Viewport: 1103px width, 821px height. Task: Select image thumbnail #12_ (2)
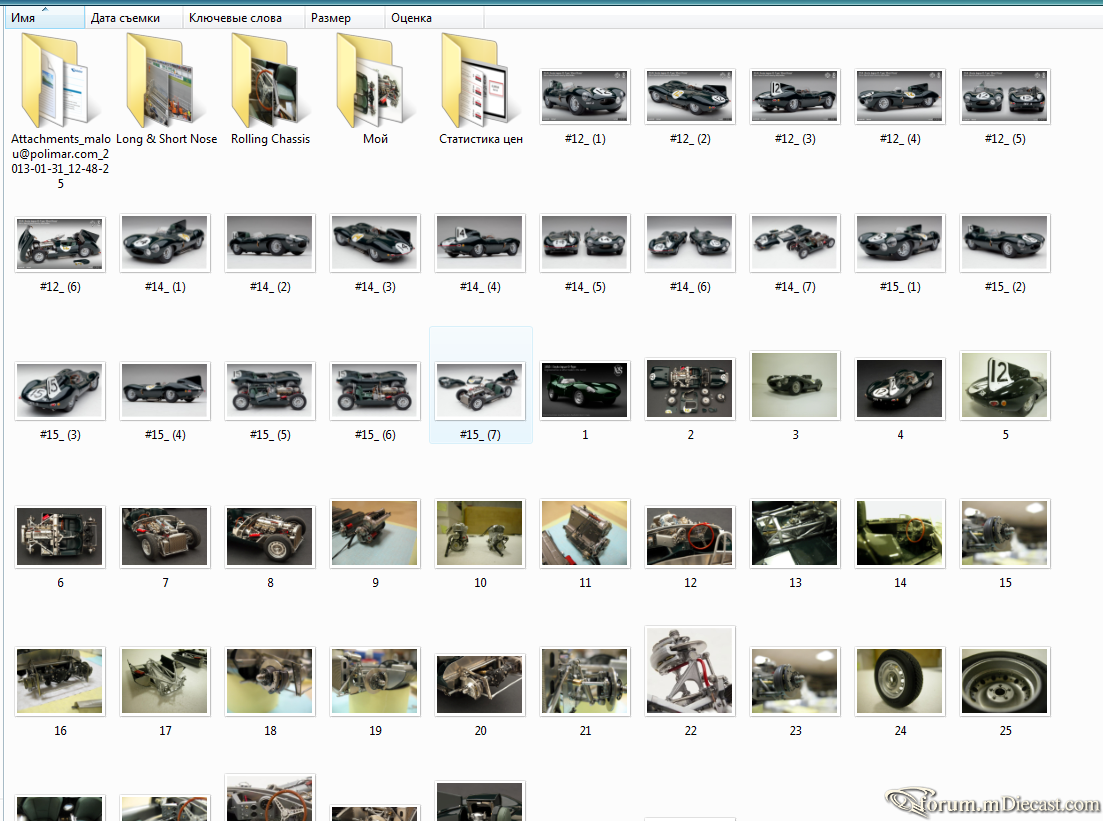pos(690,96)
